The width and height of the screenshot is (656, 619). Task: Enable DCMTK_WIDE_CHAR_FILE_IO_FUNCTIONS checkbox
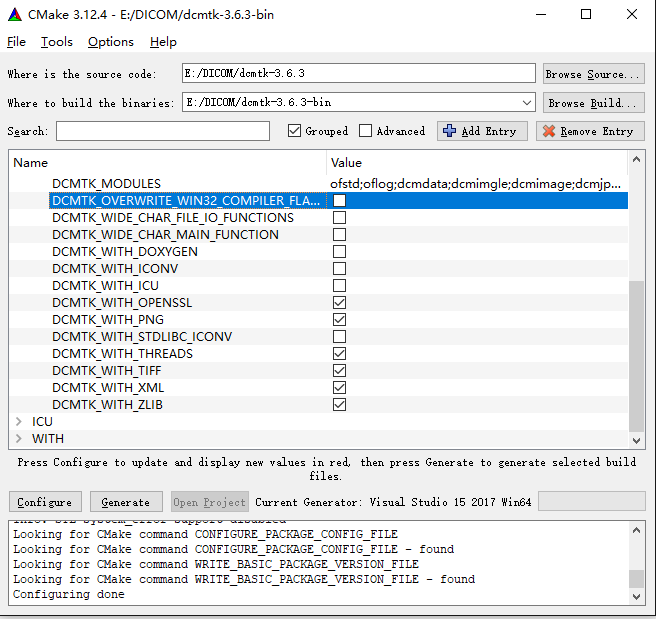[x=339, y=217]
